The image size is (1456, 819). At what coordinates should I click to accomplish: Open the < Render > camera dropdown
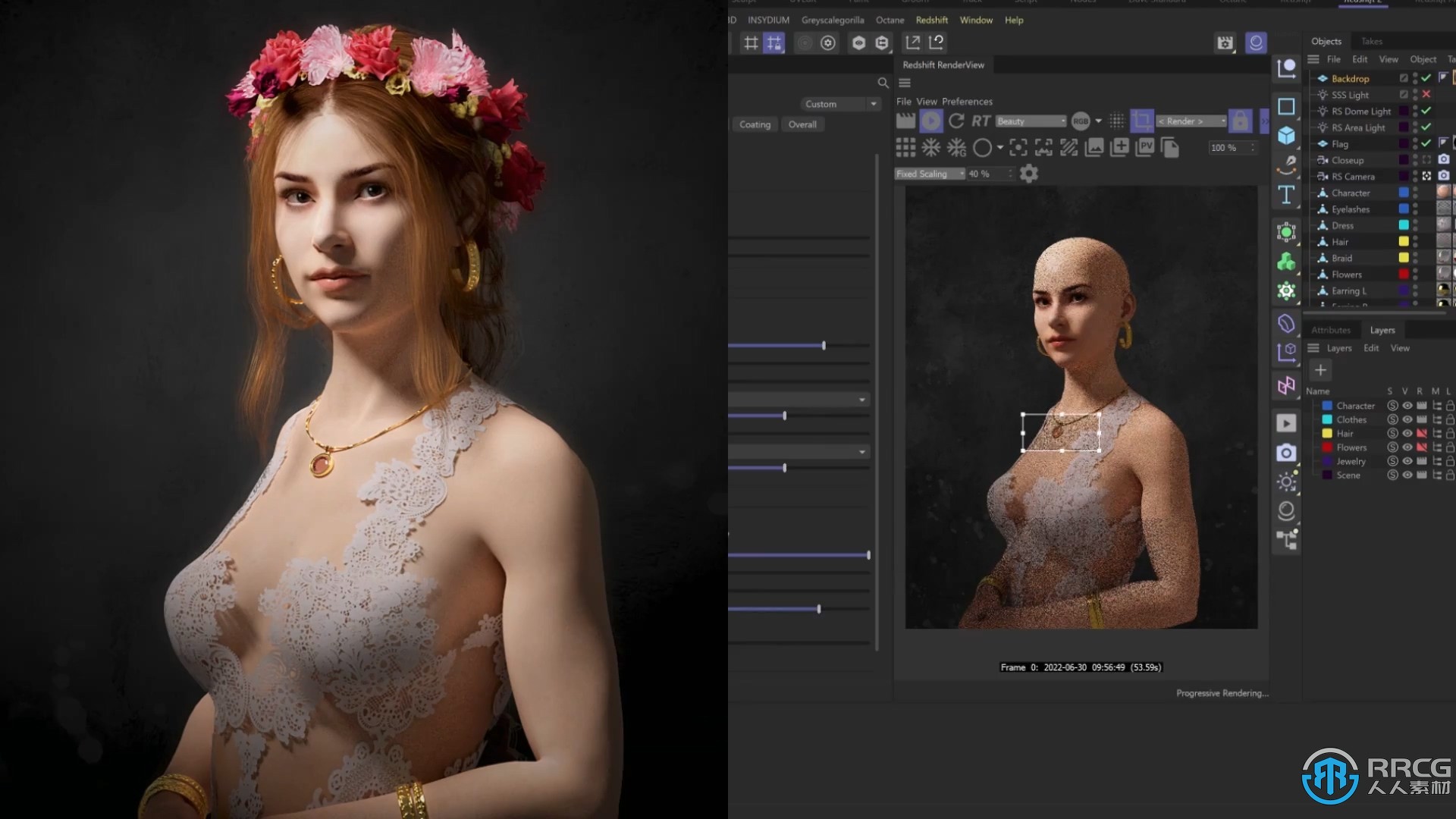(x=1191, y=121)
